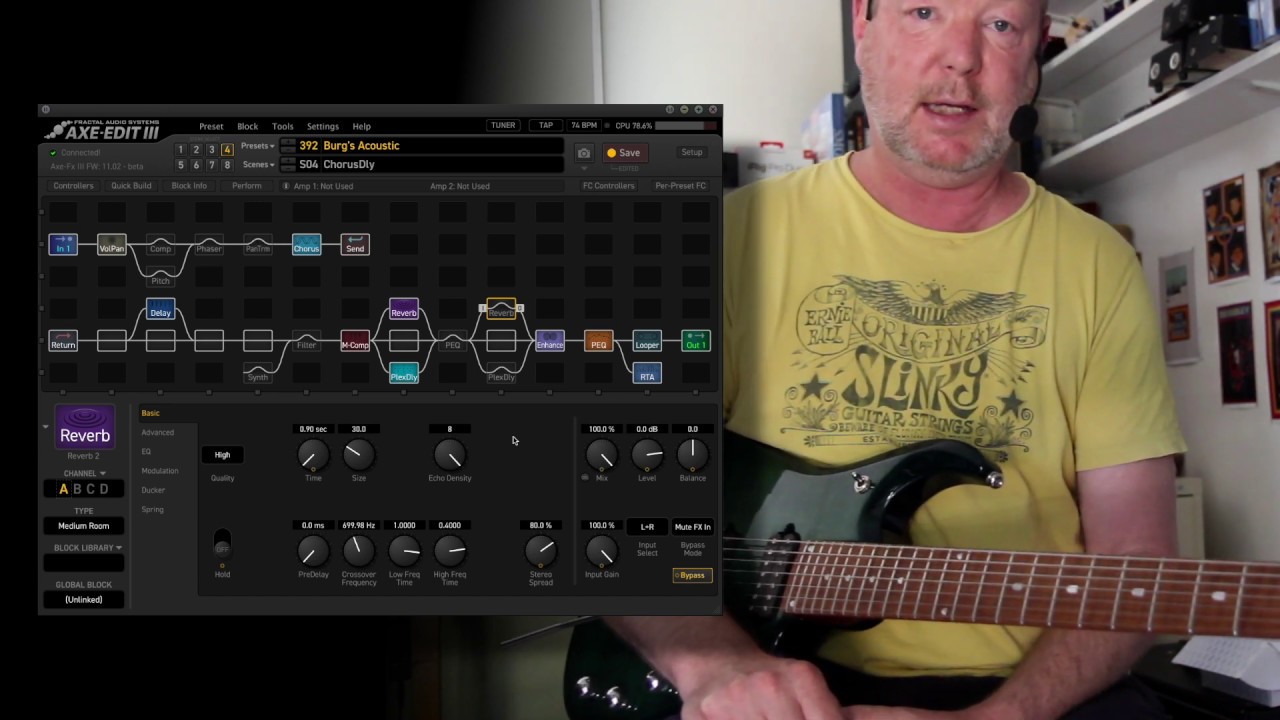The height and width of the screenshot is (720, 1280).
Task: Select the Out 1 output block
Action: [696, 341]
